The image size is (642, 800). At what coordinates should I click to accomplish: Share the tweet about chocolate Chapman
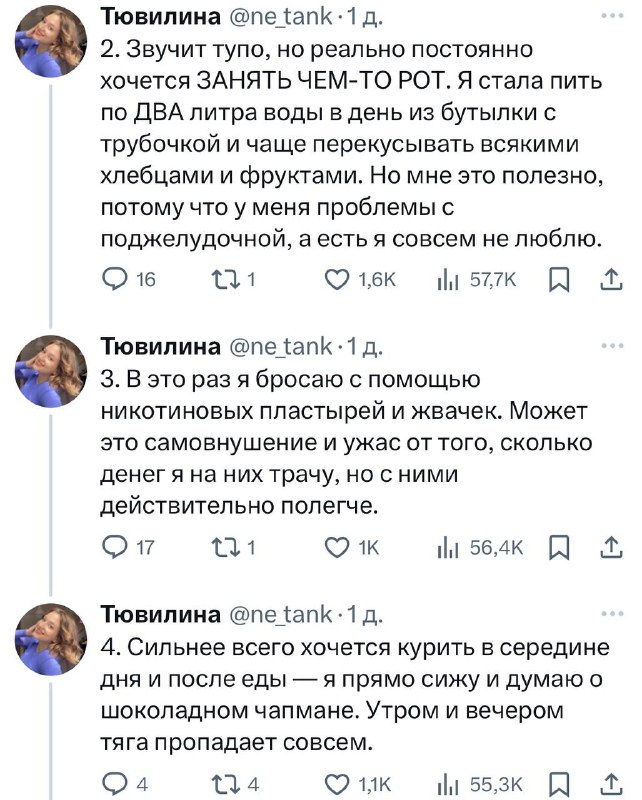(608, 786)
